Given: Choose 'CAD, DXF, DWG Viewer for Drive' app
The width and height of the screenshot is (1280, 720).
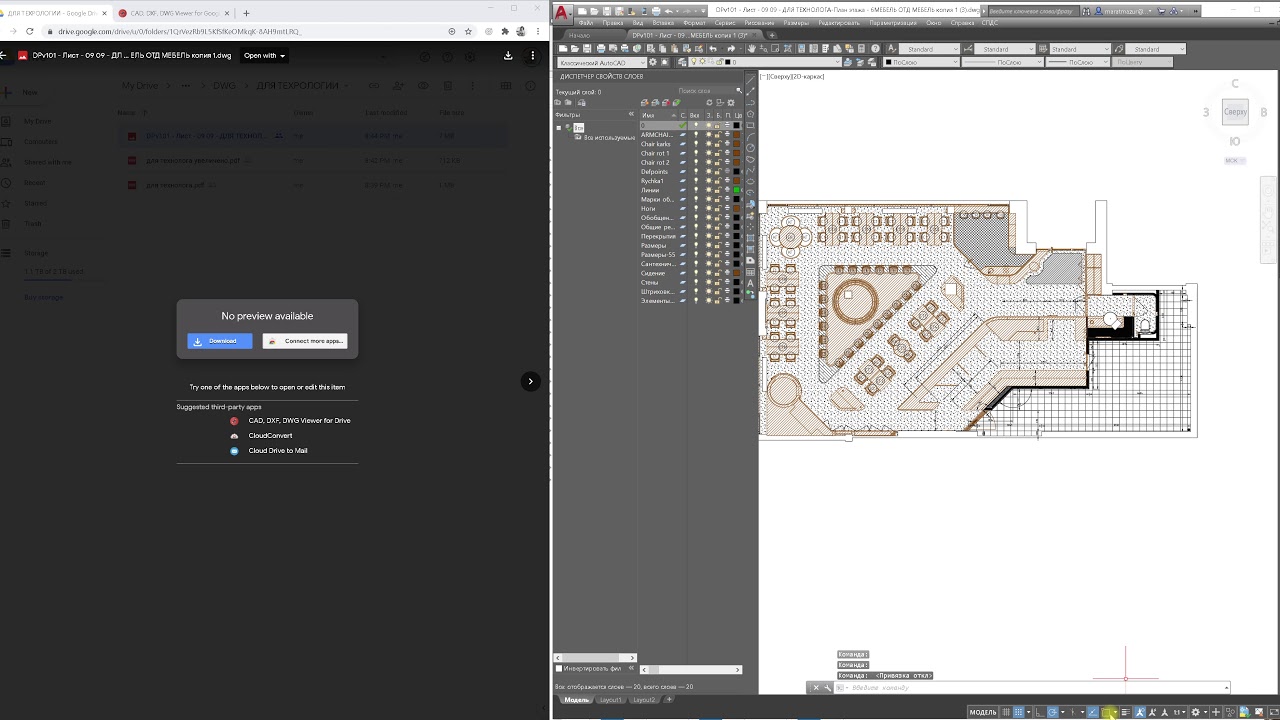Looking at the screenshot, I should click(x=291, y=421).
